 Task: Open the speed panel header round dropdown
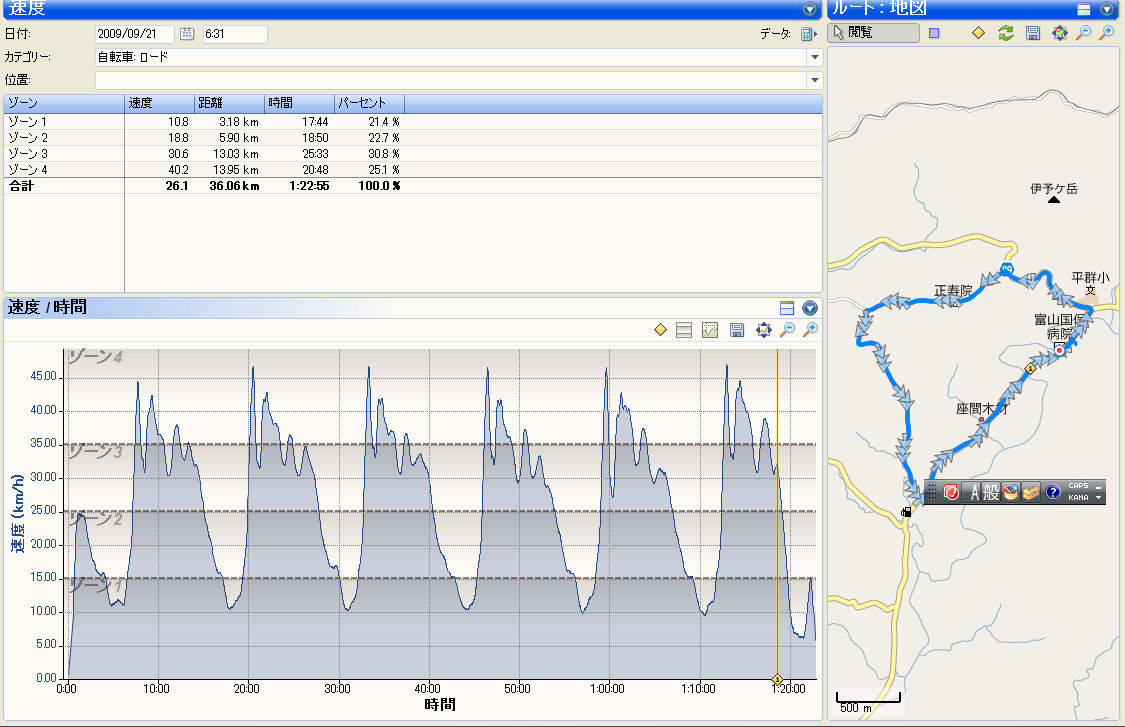pos(810,9)
